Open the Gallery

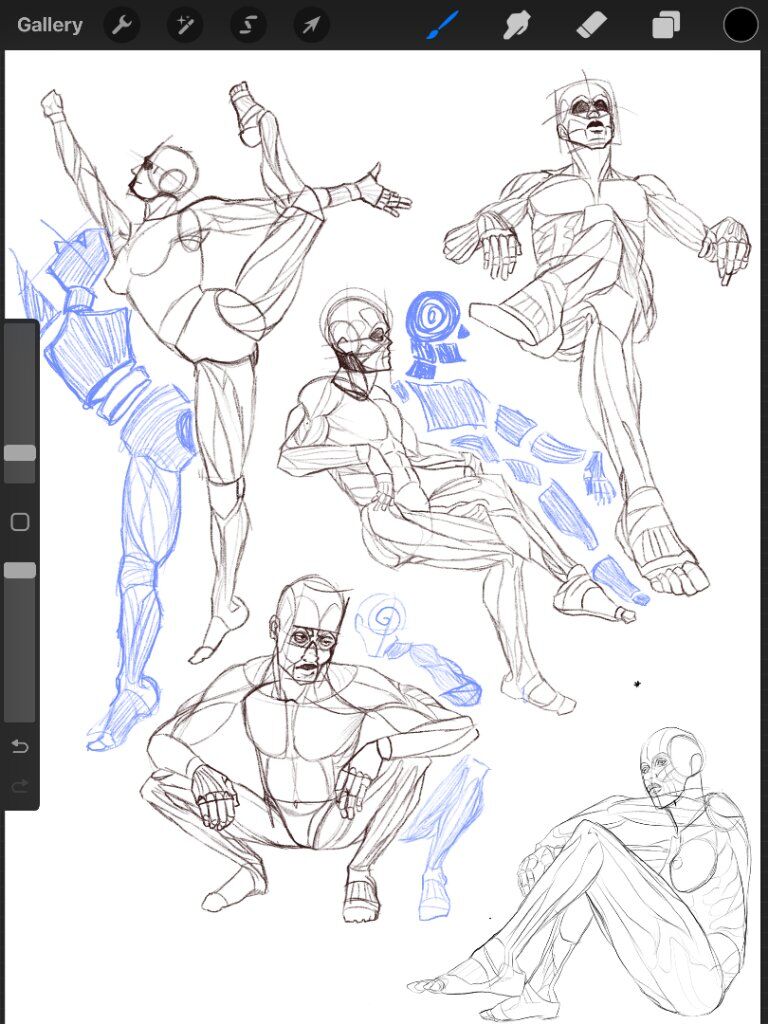point(50,25)
